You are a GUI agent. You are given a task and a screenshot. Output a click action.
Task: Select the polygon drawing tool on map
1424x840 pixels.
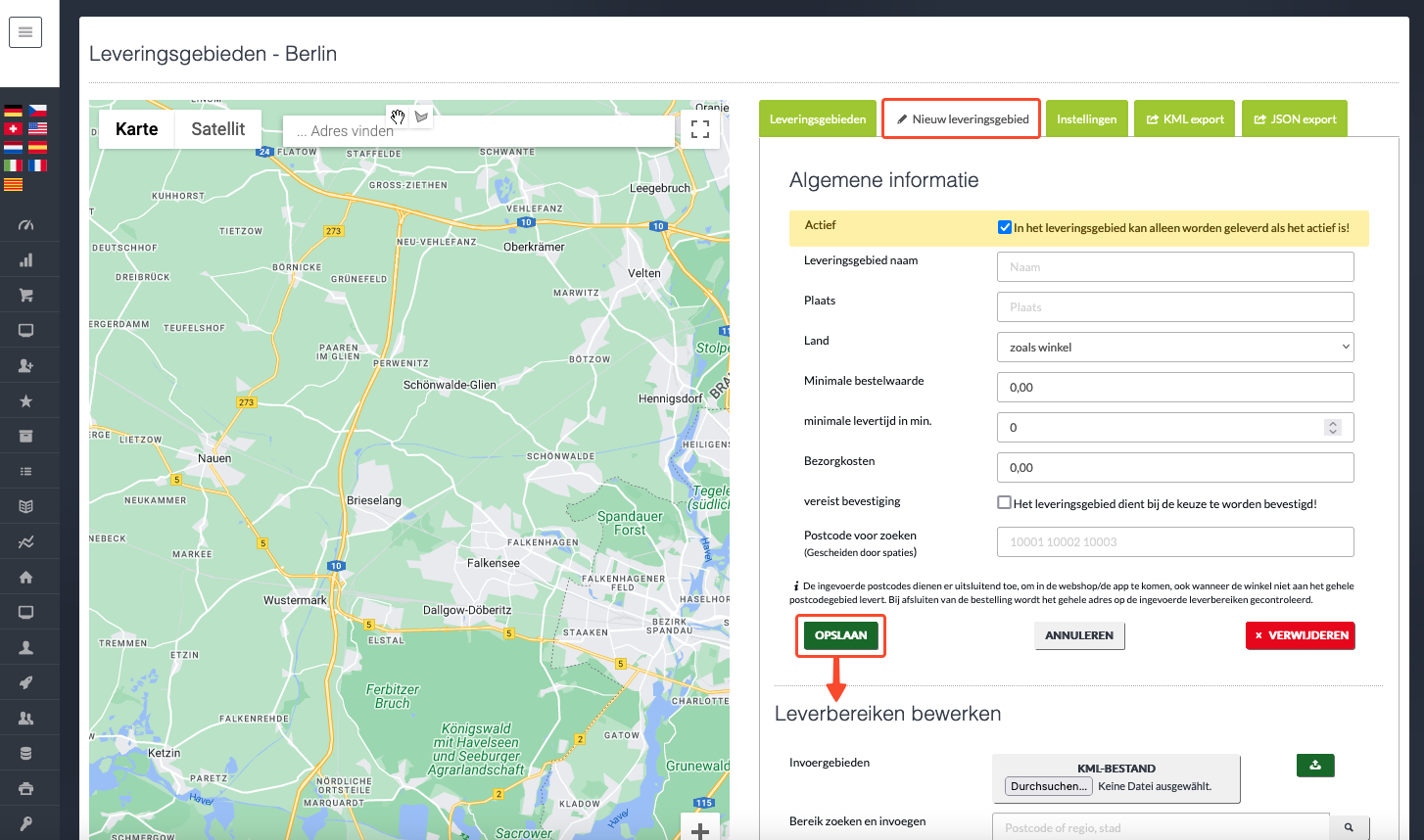[421, 117]
